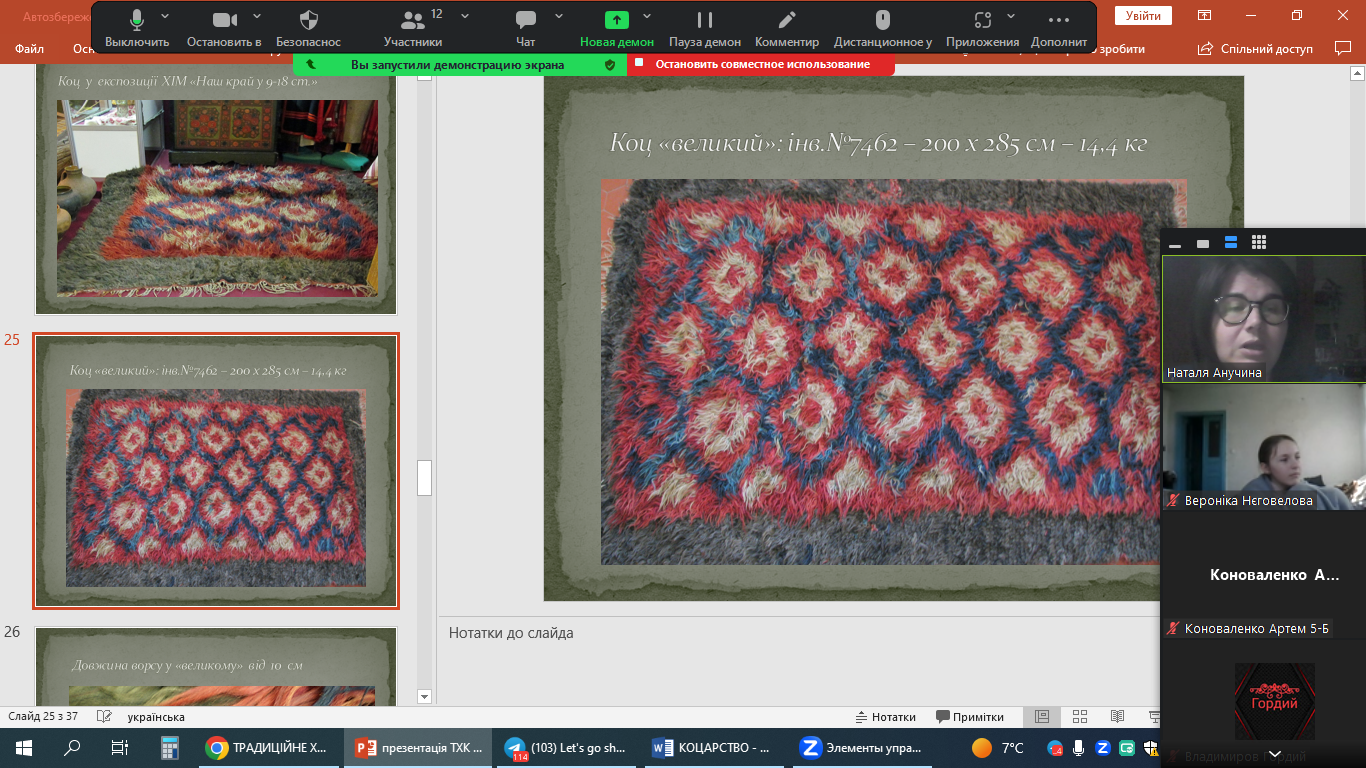
Task: Expand New Share options arrow
Action: click(647, 16)
